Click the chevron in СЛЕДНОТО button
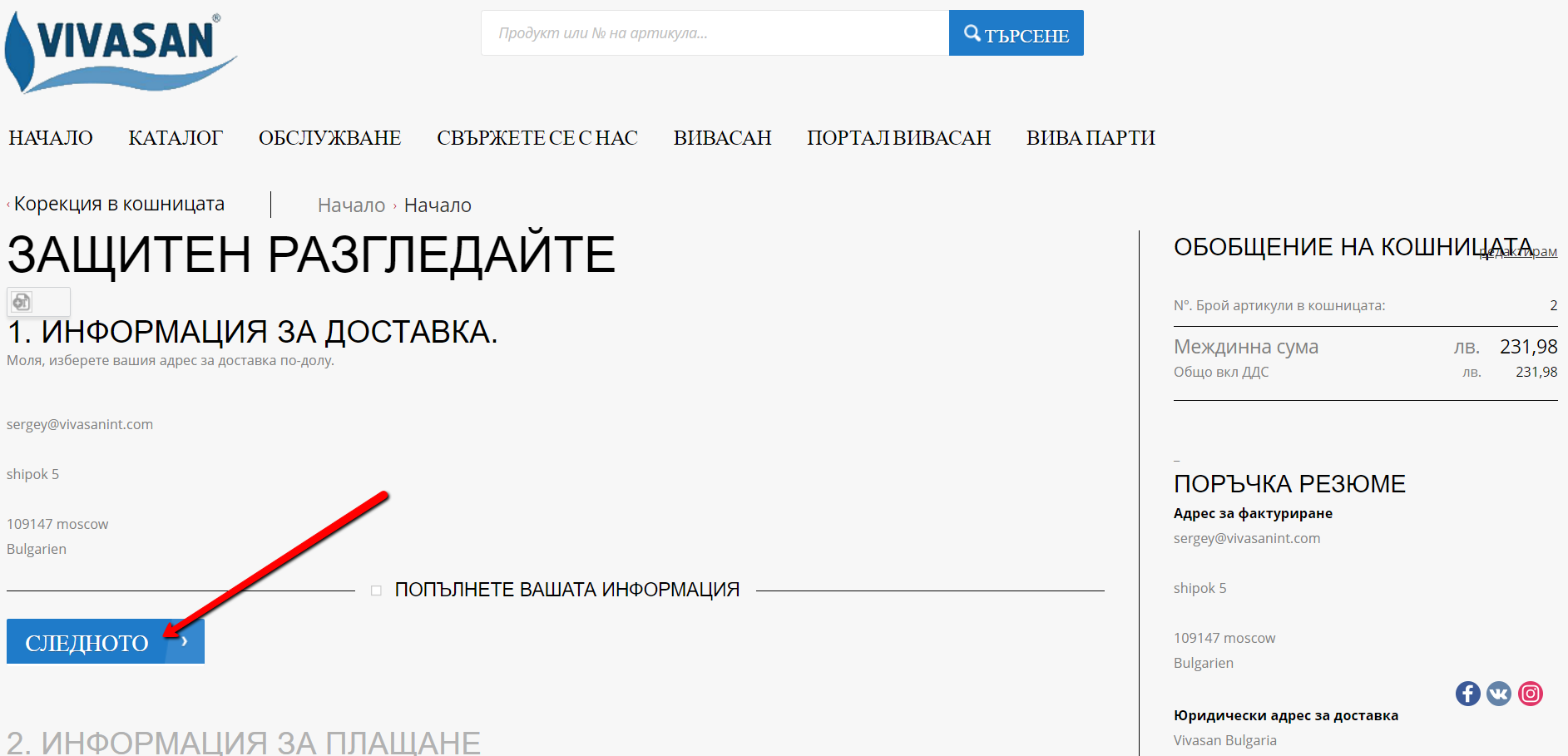This screenshot has width=1568, height=756. (x=185, y=641)
